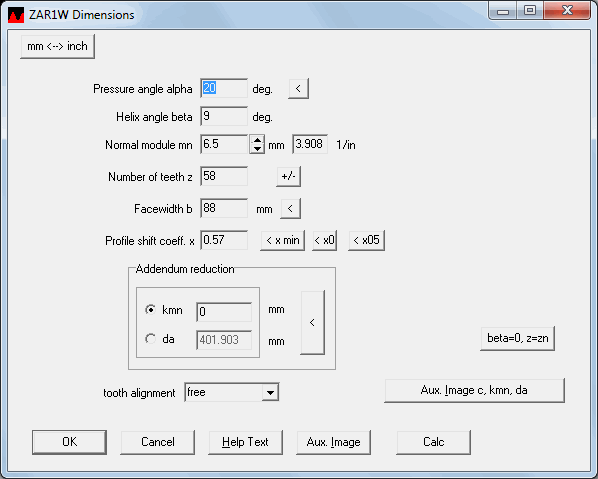Open Aux. Image c, kmn, da
The height and width of the screenshot is (479, 598).
click(474, 391)
